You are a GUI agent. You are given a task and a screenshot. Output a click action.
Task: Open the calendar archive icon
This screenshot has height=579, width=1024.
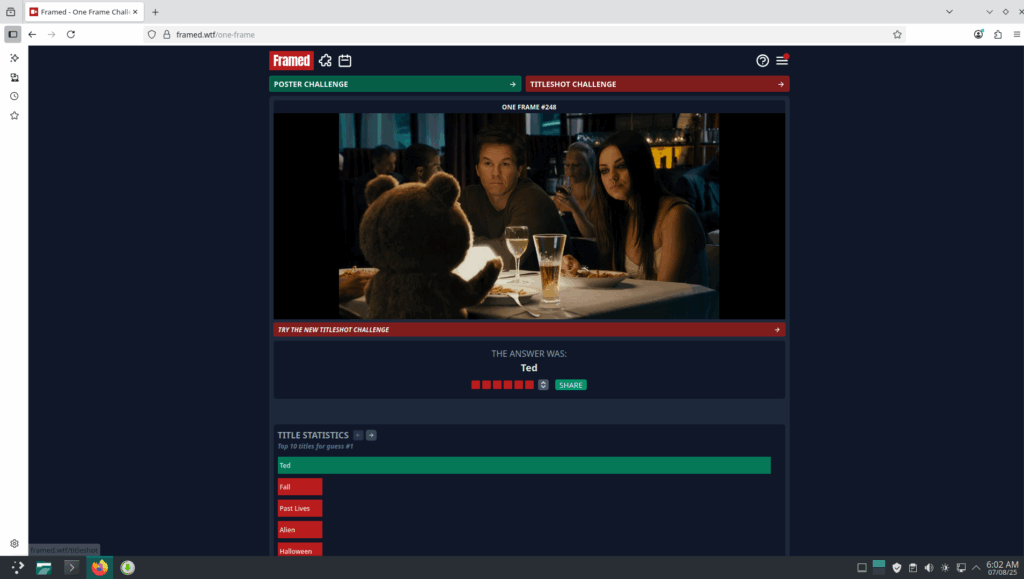tap(345, 61)
